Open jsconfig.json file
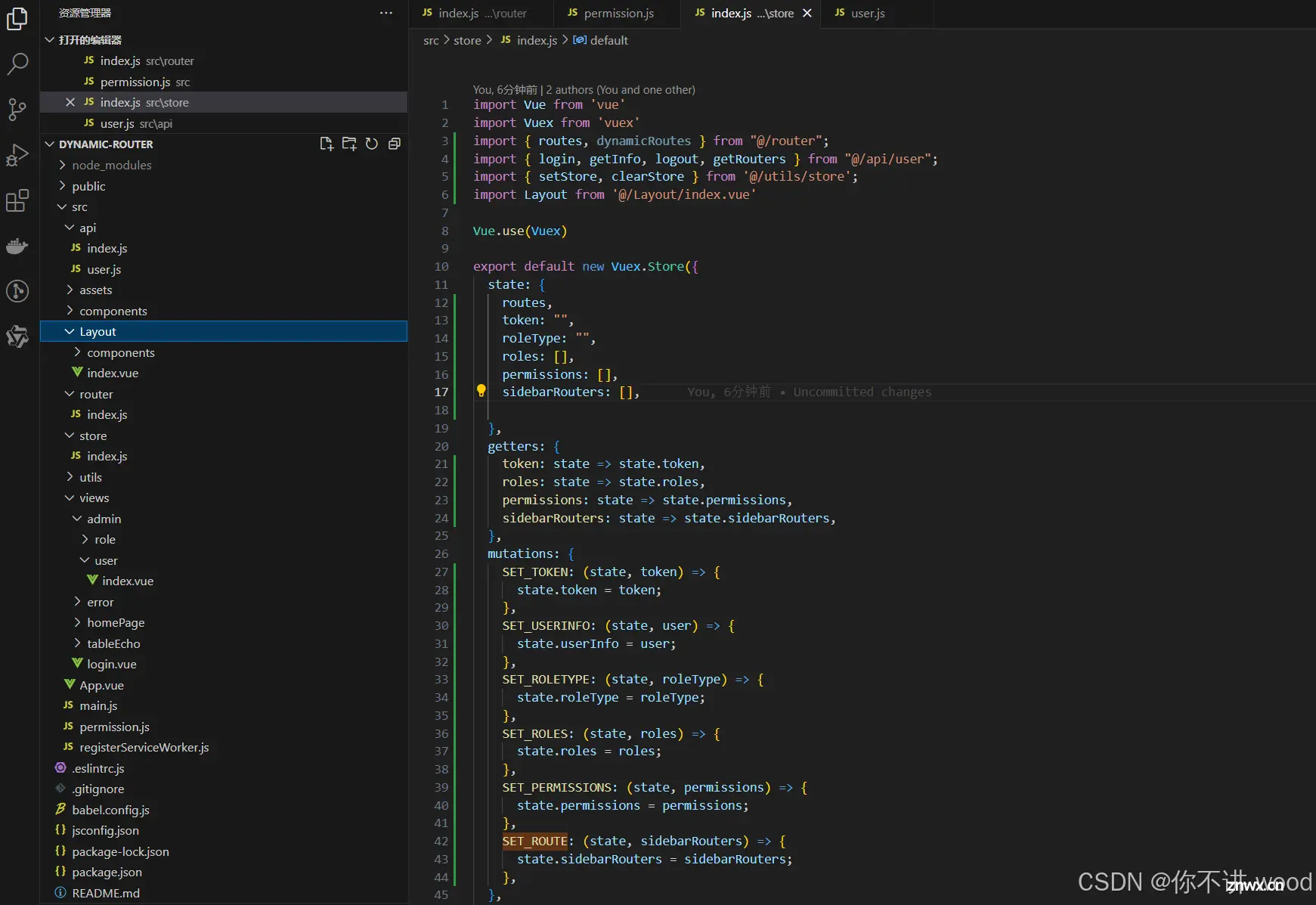The width and height of the screenshot is (1316, 905). tap(224, 830)
